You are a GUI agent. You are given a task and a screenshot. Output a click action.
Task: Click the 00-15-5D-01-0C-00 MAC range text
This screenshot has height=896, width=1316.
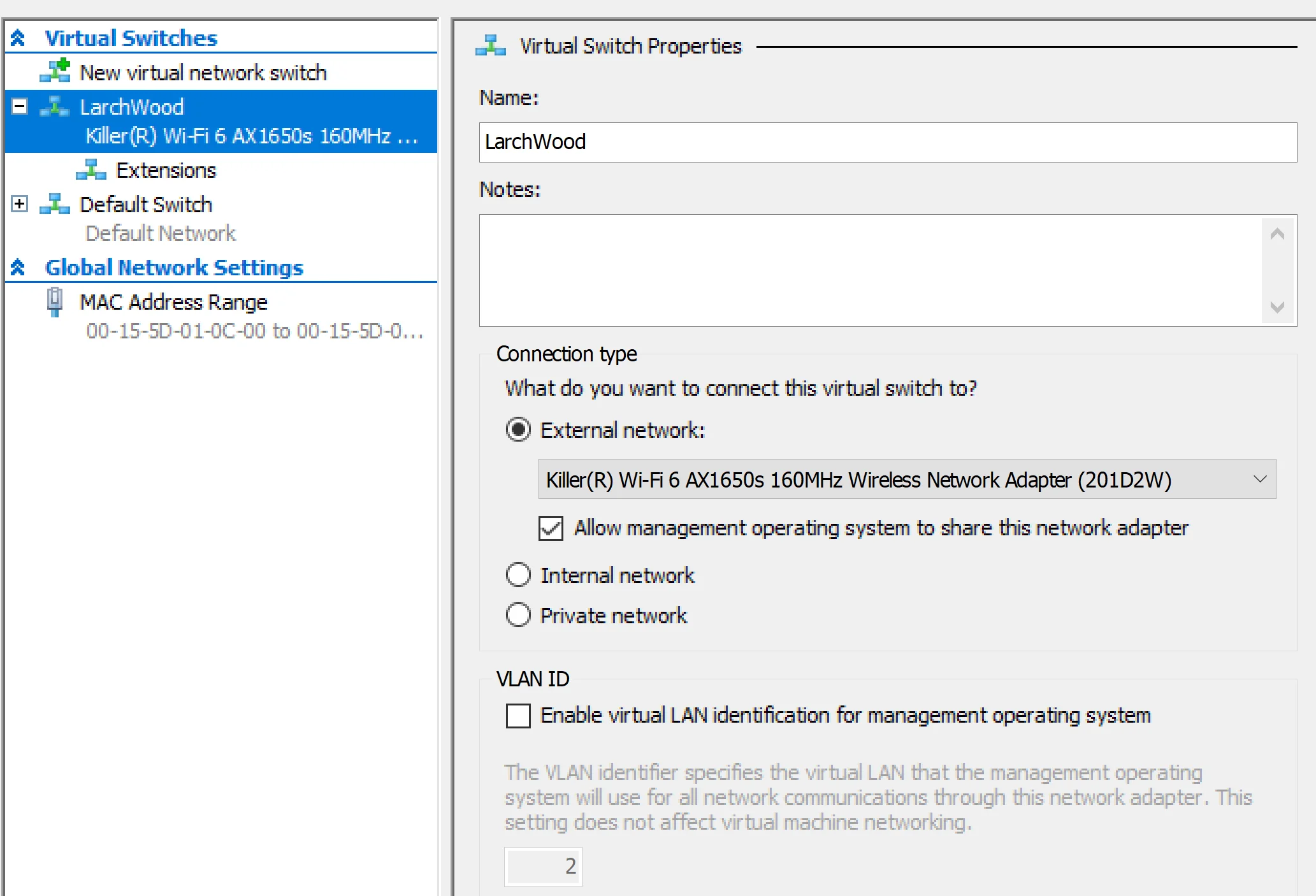254,331
